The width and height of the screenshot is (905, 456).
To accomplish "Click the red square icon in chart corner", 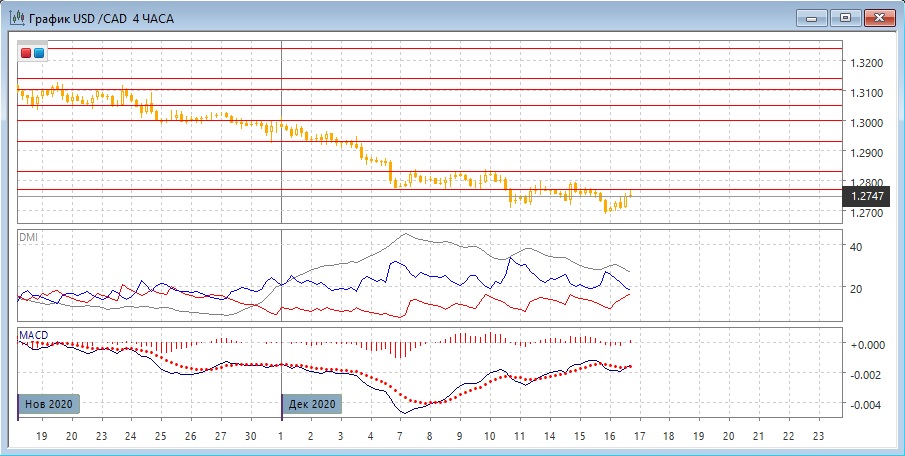I will 27,52.
